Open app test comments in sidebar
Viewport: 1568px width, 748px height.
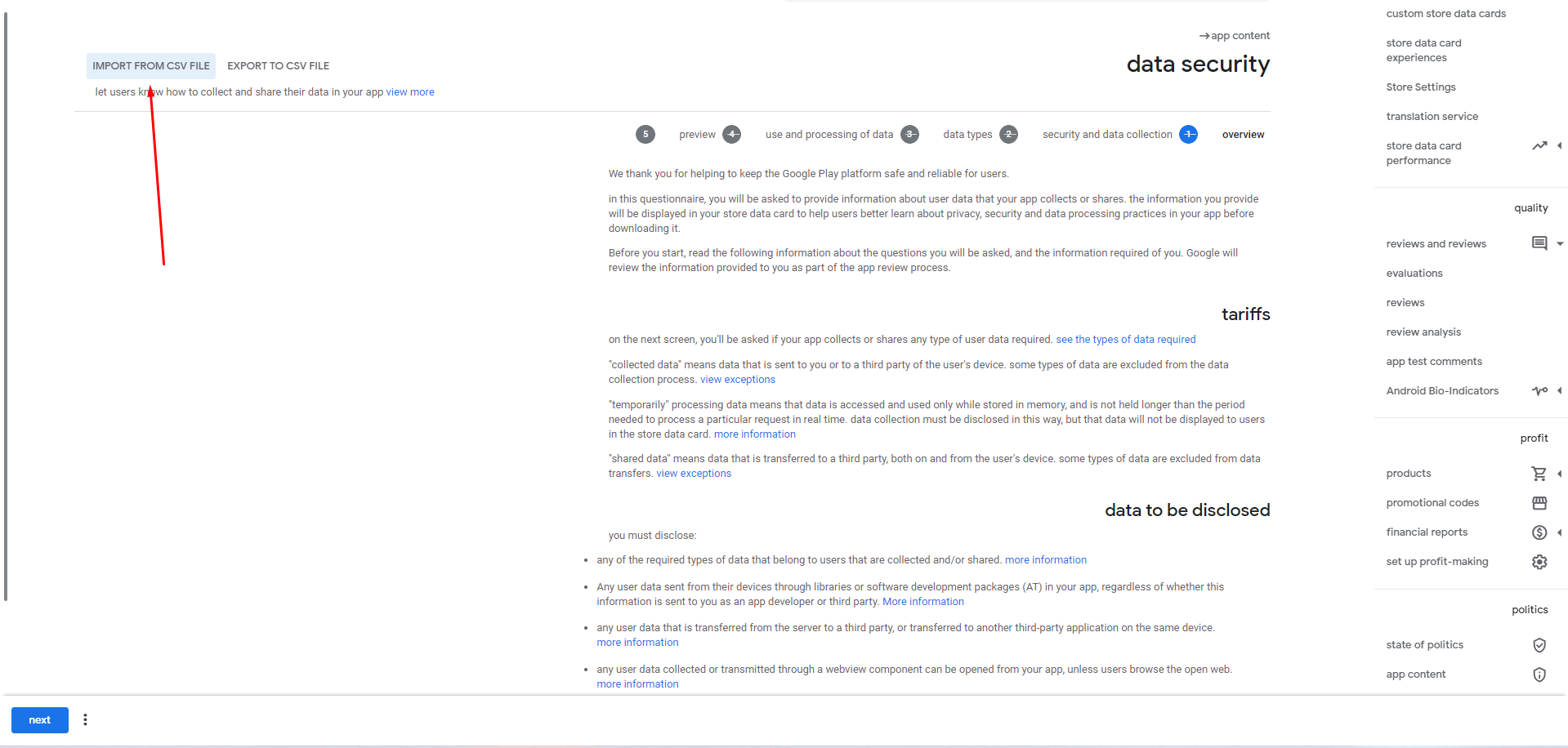coord(1433,362)
